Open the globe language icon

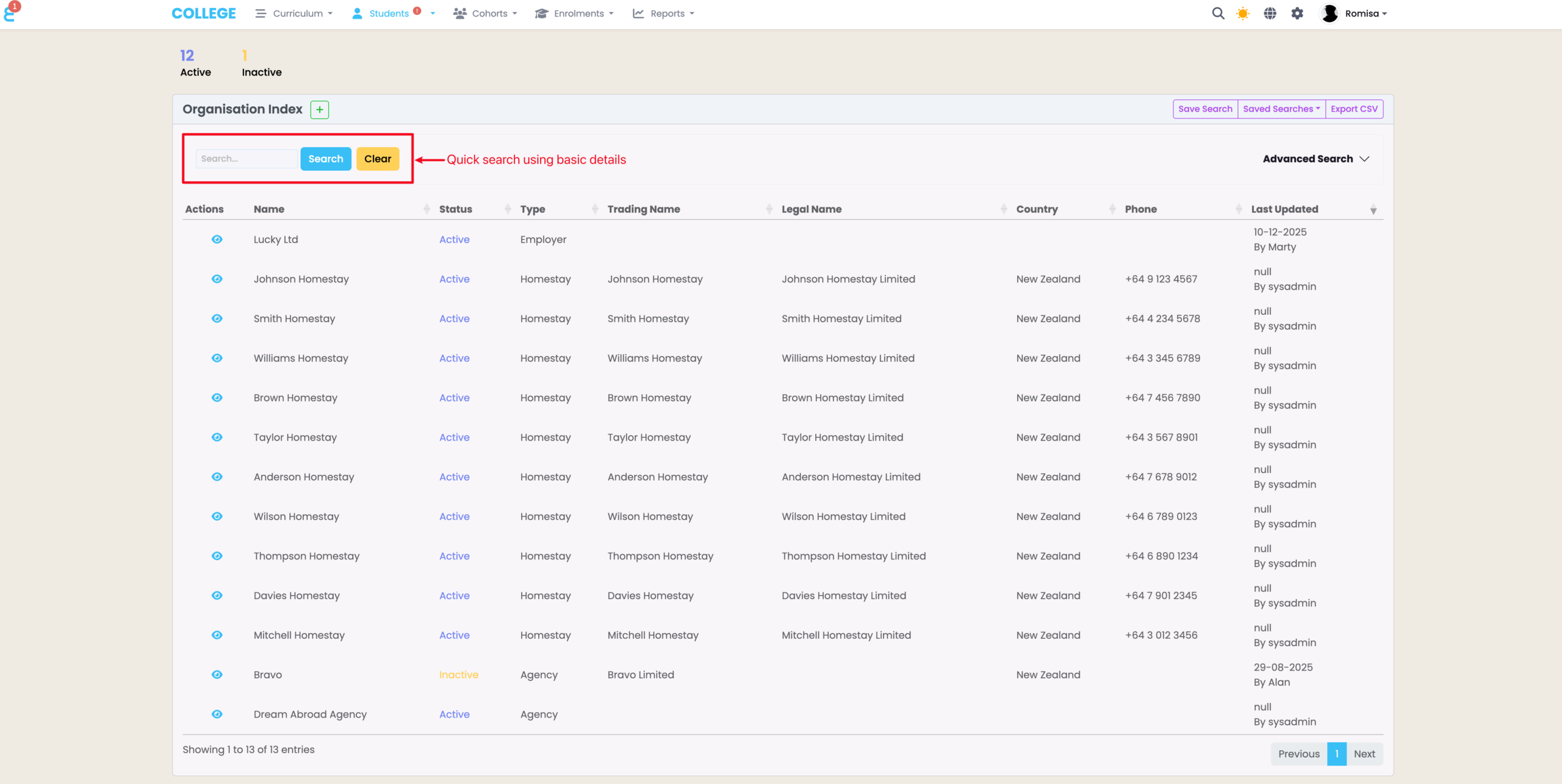click(1270, 13)
